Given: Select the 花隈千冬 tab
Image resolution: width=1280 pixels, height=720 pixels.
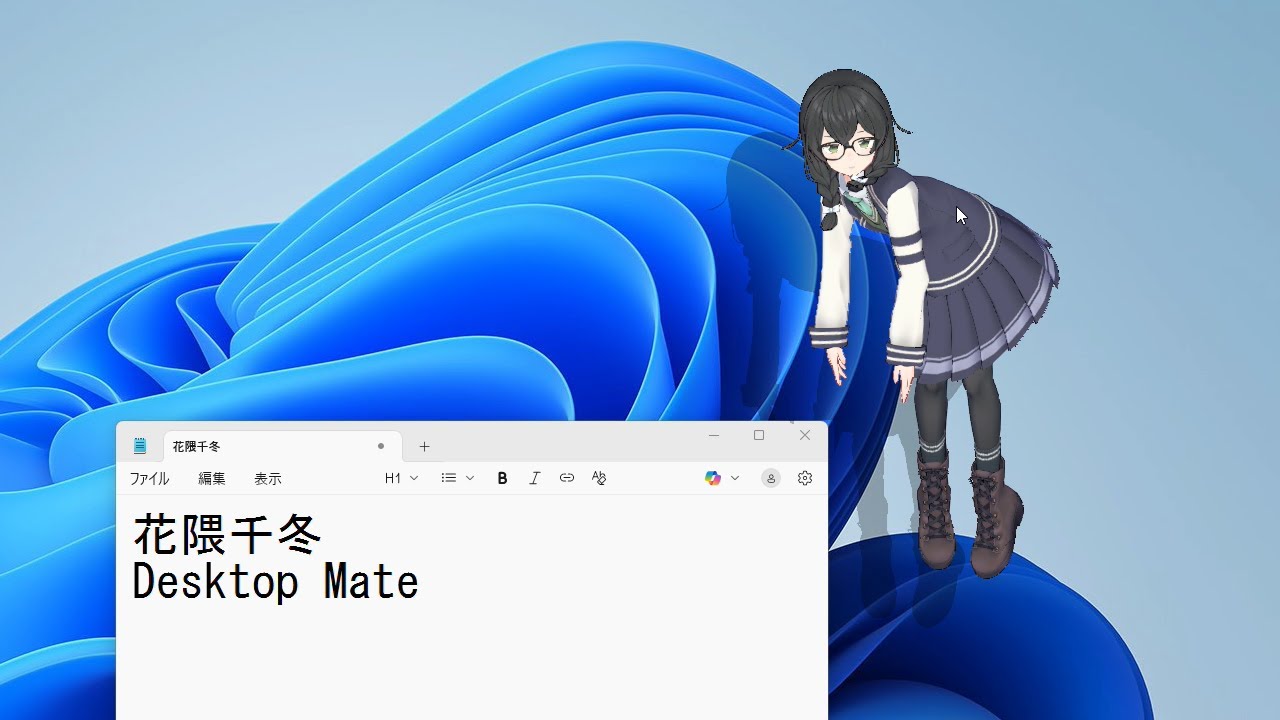Looking at the screenshot, I should pos(282,446).
